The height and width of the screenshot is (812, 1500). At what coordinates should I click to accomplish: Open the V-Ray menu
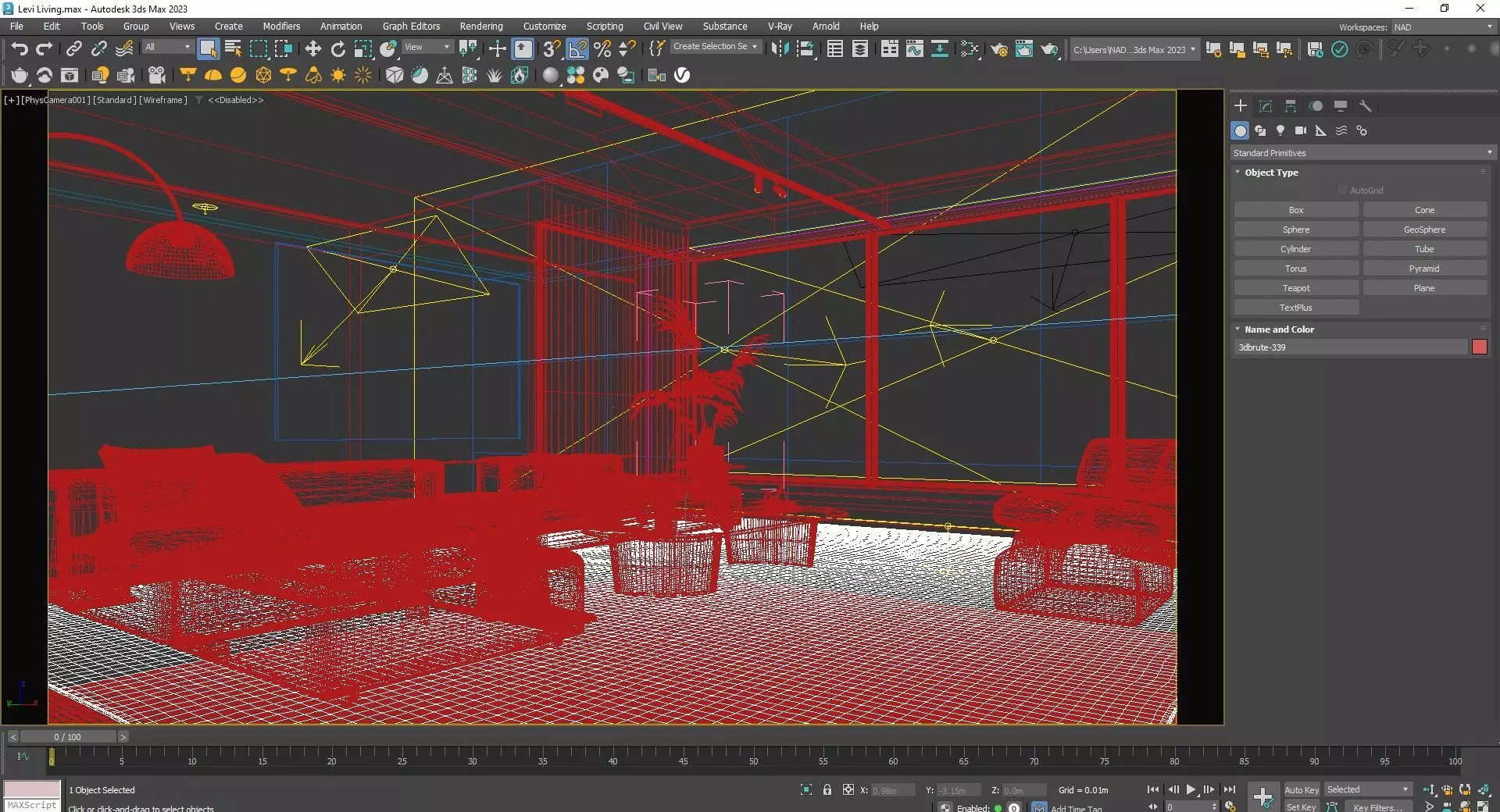tap(780, 26)
